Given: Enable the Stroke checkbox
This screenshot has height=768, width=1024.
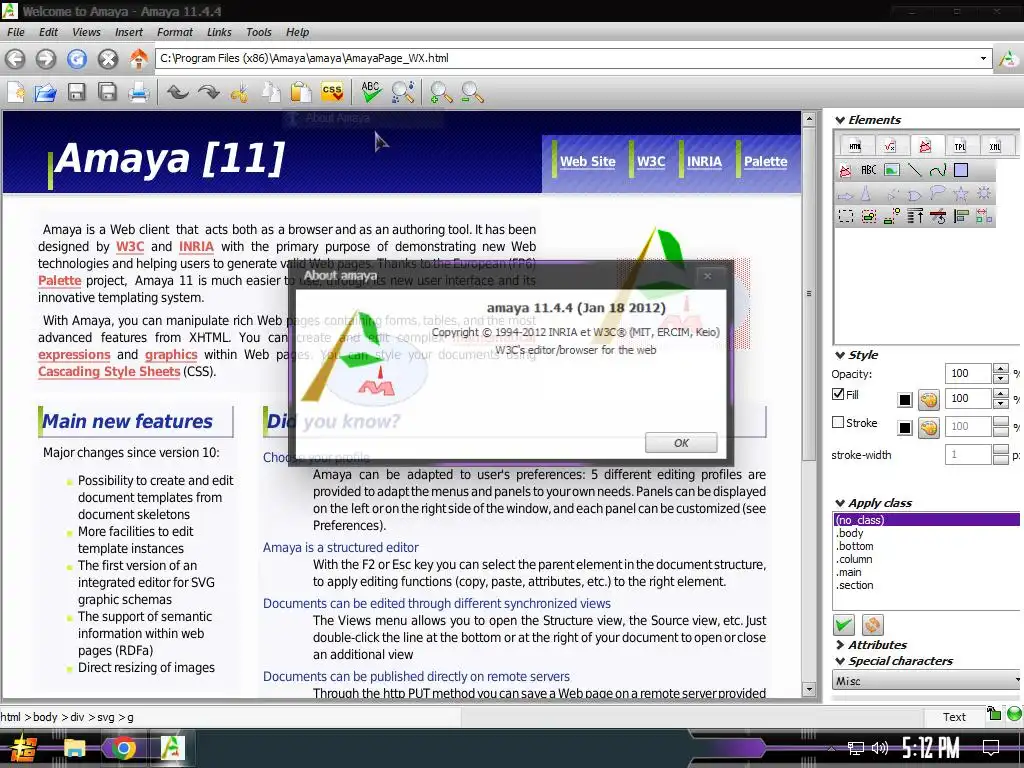Looking at the screenshot, I should click(839, 423).
